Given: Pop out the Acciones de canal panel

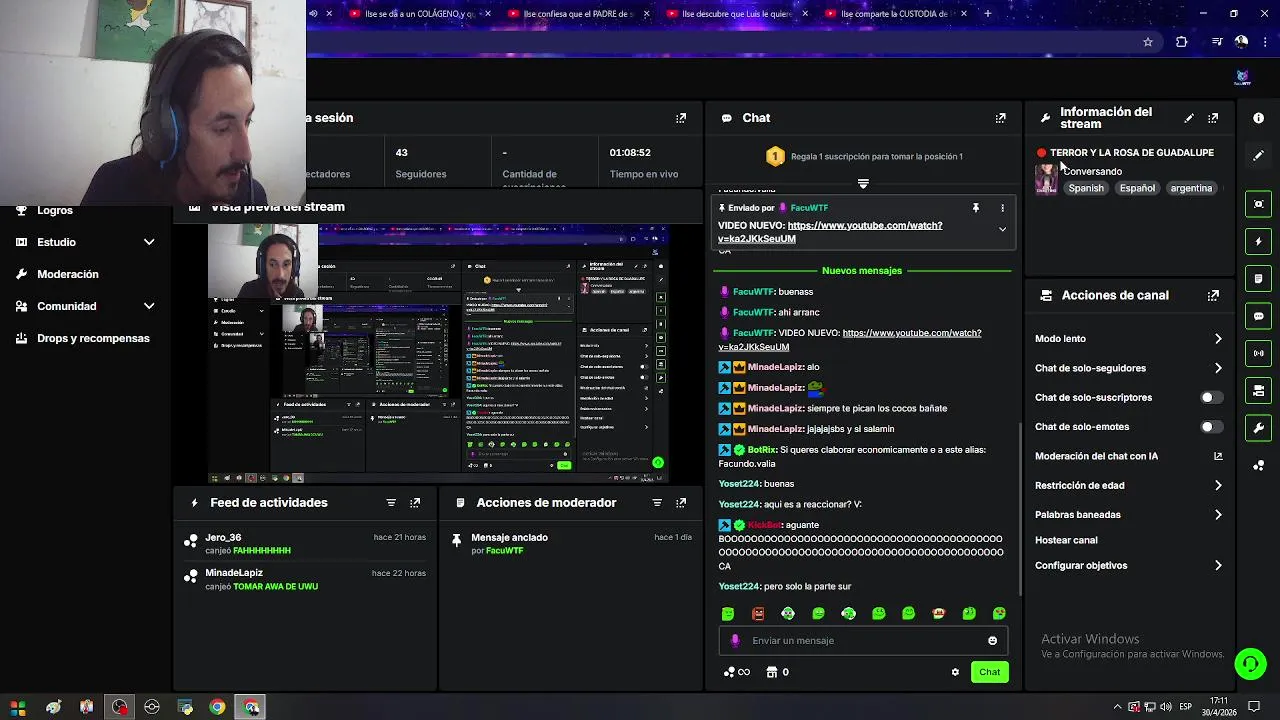Looking at the screenshot, I should click(x=1213, y=296).
